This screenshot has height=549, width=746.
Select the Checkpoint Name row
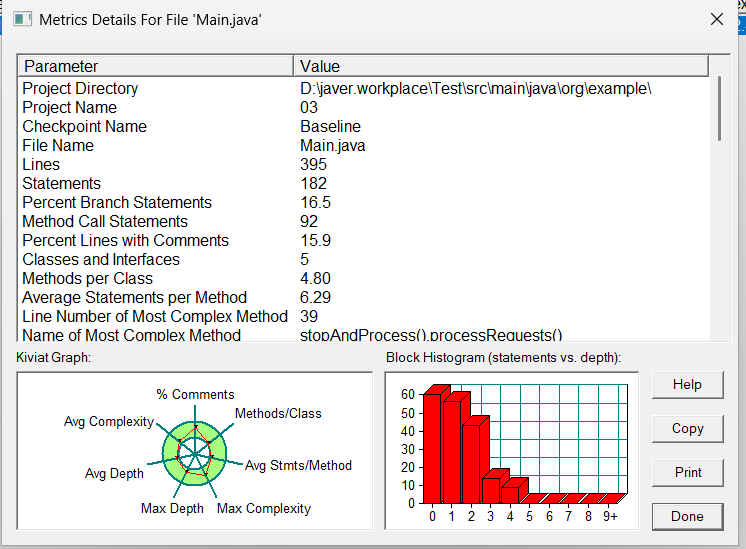coord(364,127)
